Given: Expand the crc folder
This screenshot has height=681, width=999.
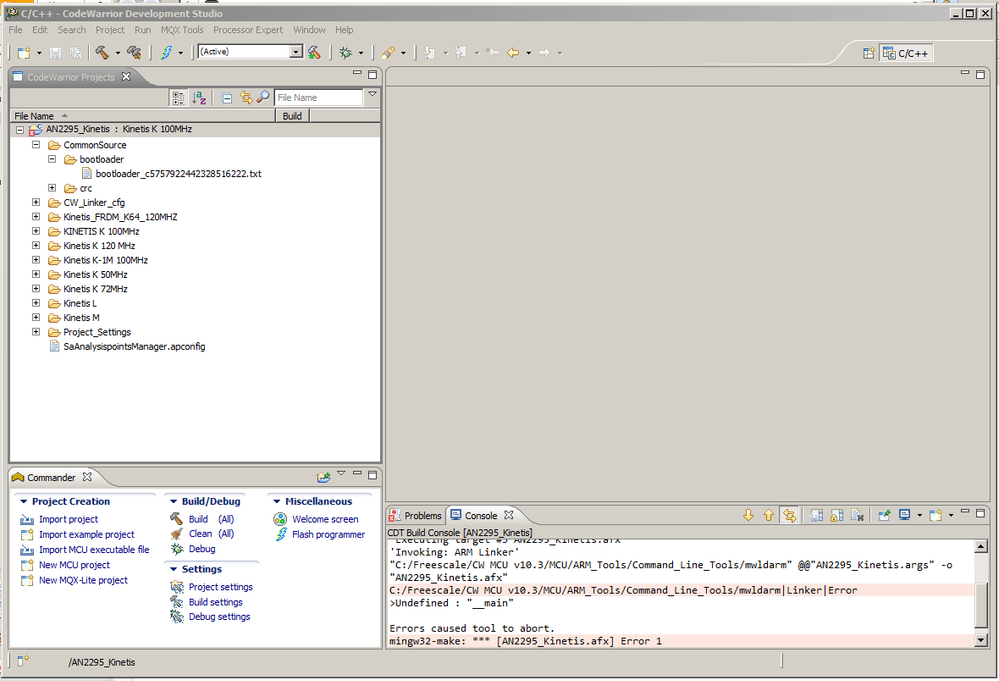Looking at the screenshot, I should (52, 188).
